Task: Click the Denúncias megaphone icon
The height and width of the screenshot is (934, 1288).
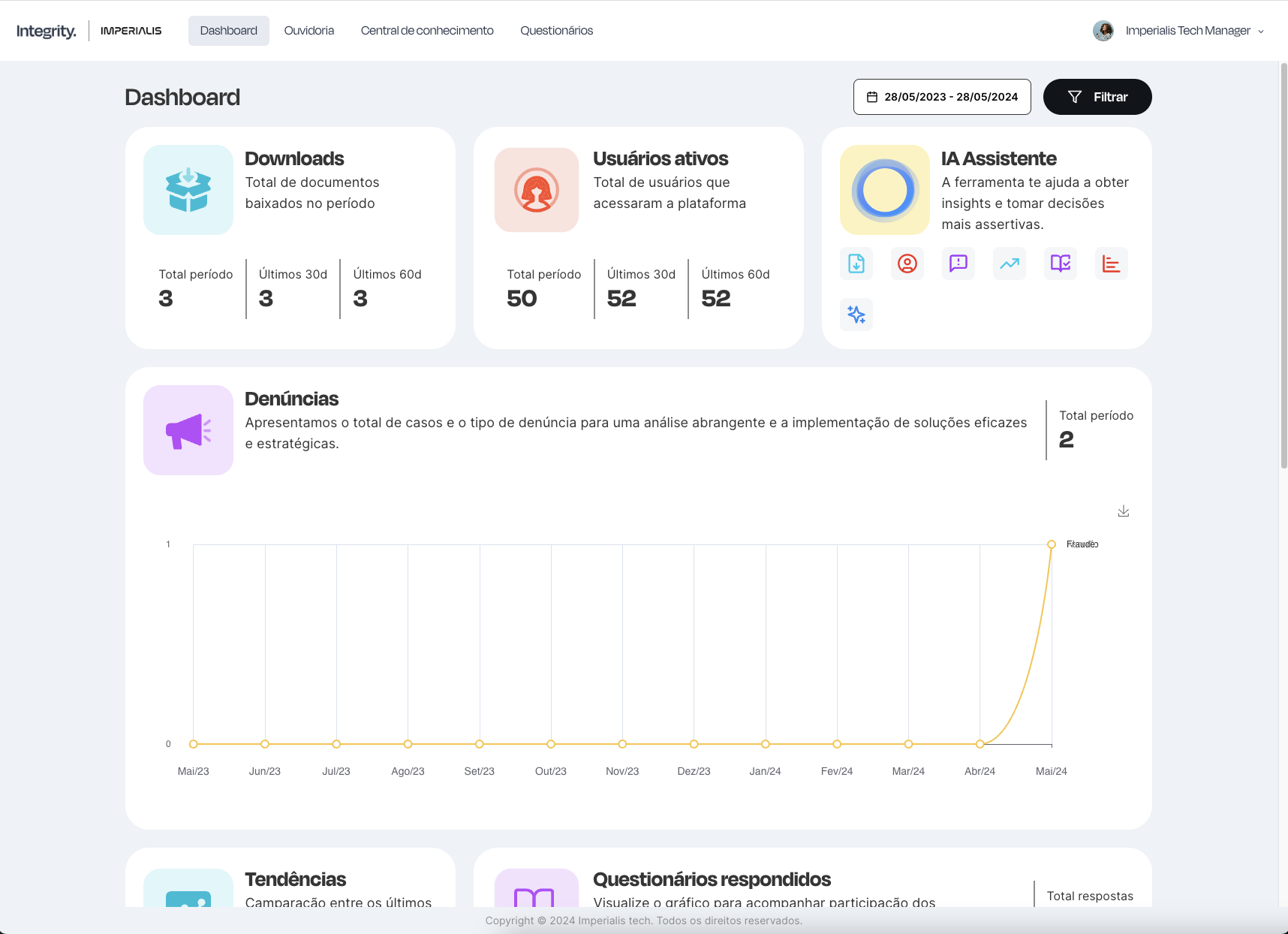Action: 188,430
